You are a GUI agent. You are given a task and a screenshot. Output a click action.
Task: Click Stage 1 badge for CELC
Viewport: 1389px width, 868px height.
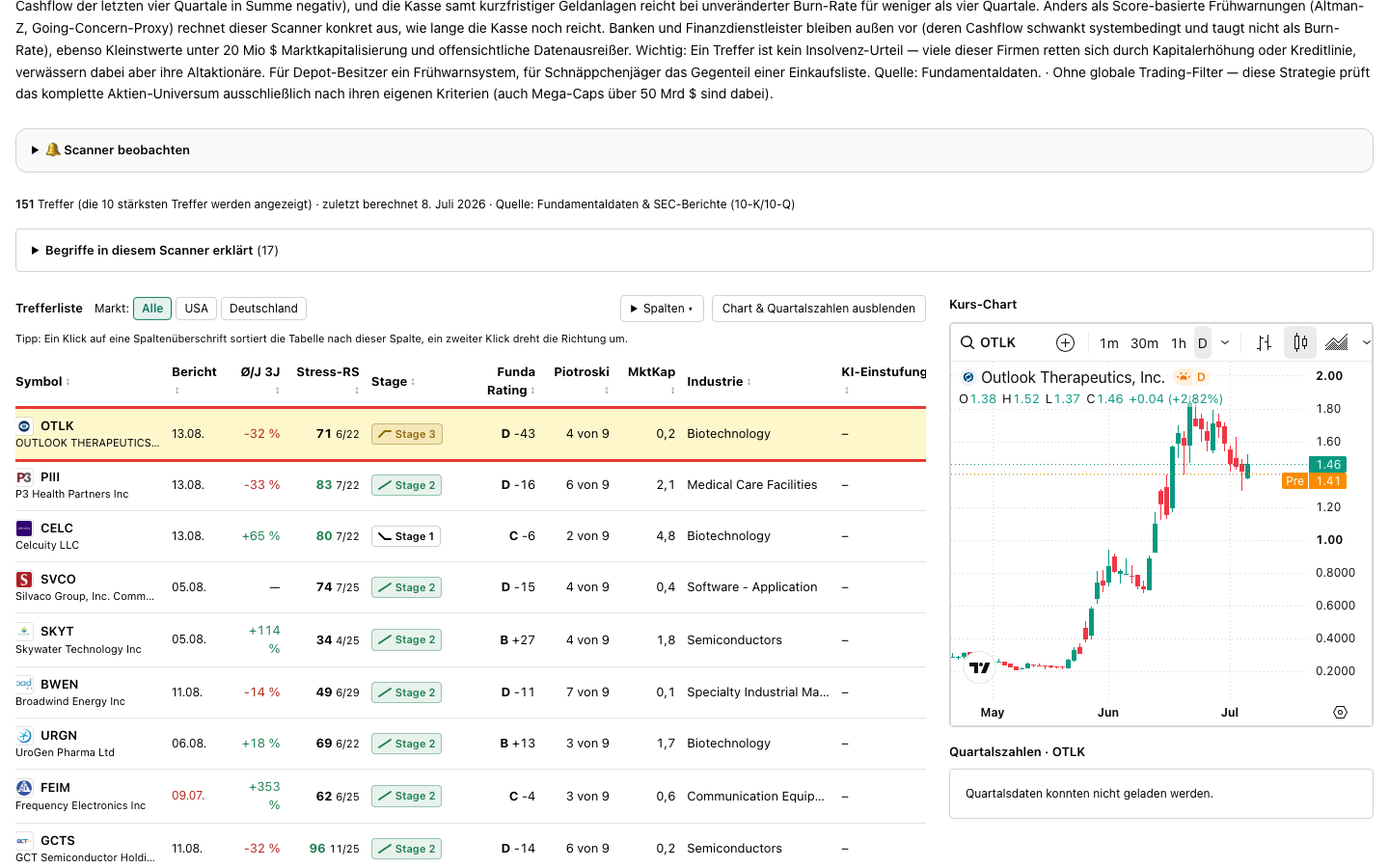coord(406,536)
